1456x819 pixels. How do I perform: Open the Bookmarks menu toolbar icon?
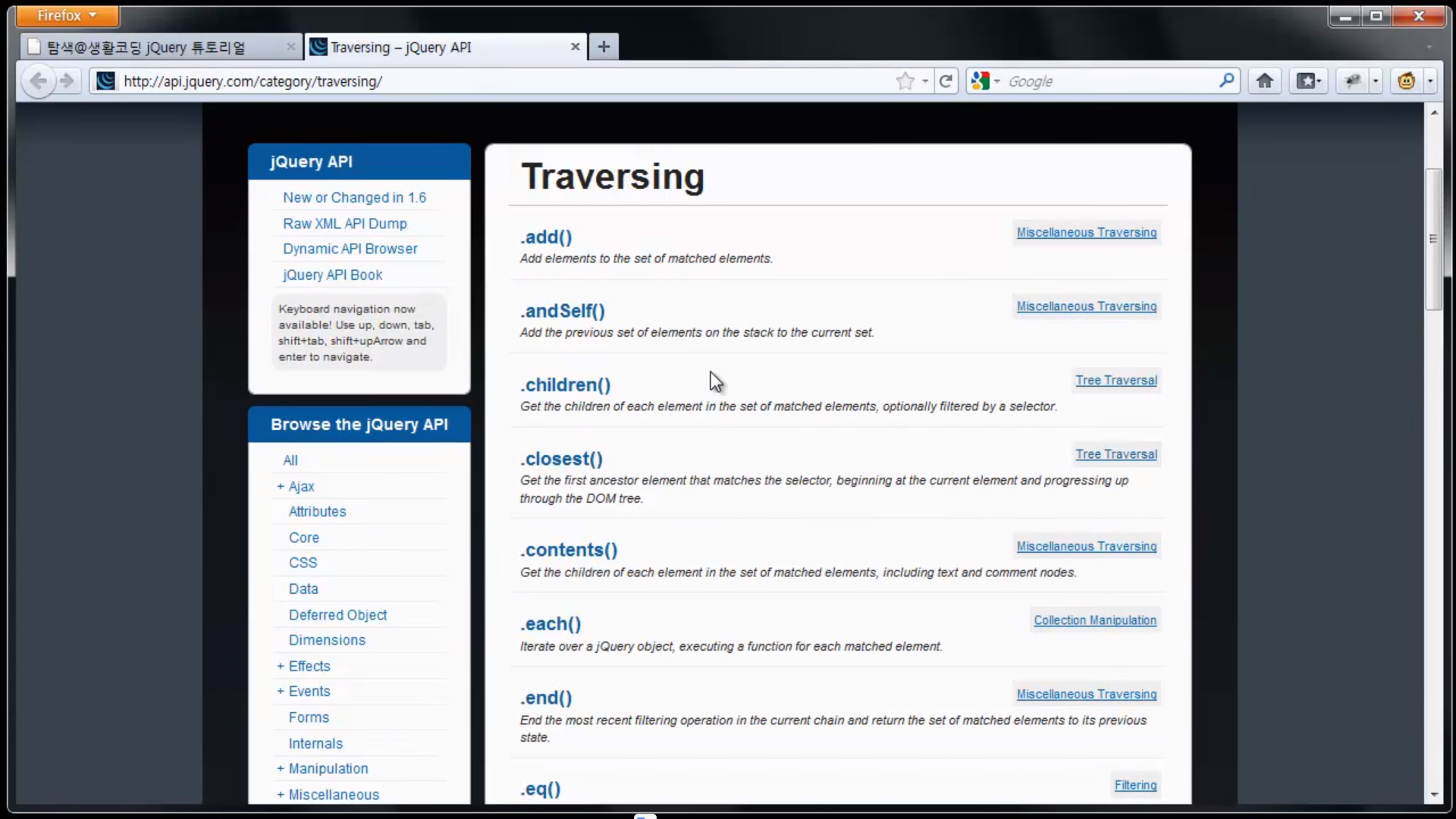point(1308,81)
